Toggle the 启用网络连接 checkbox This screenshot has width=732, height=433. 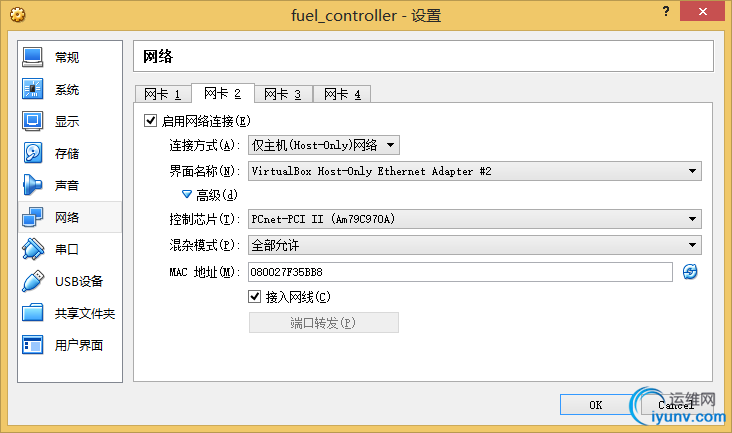[151, 121]
